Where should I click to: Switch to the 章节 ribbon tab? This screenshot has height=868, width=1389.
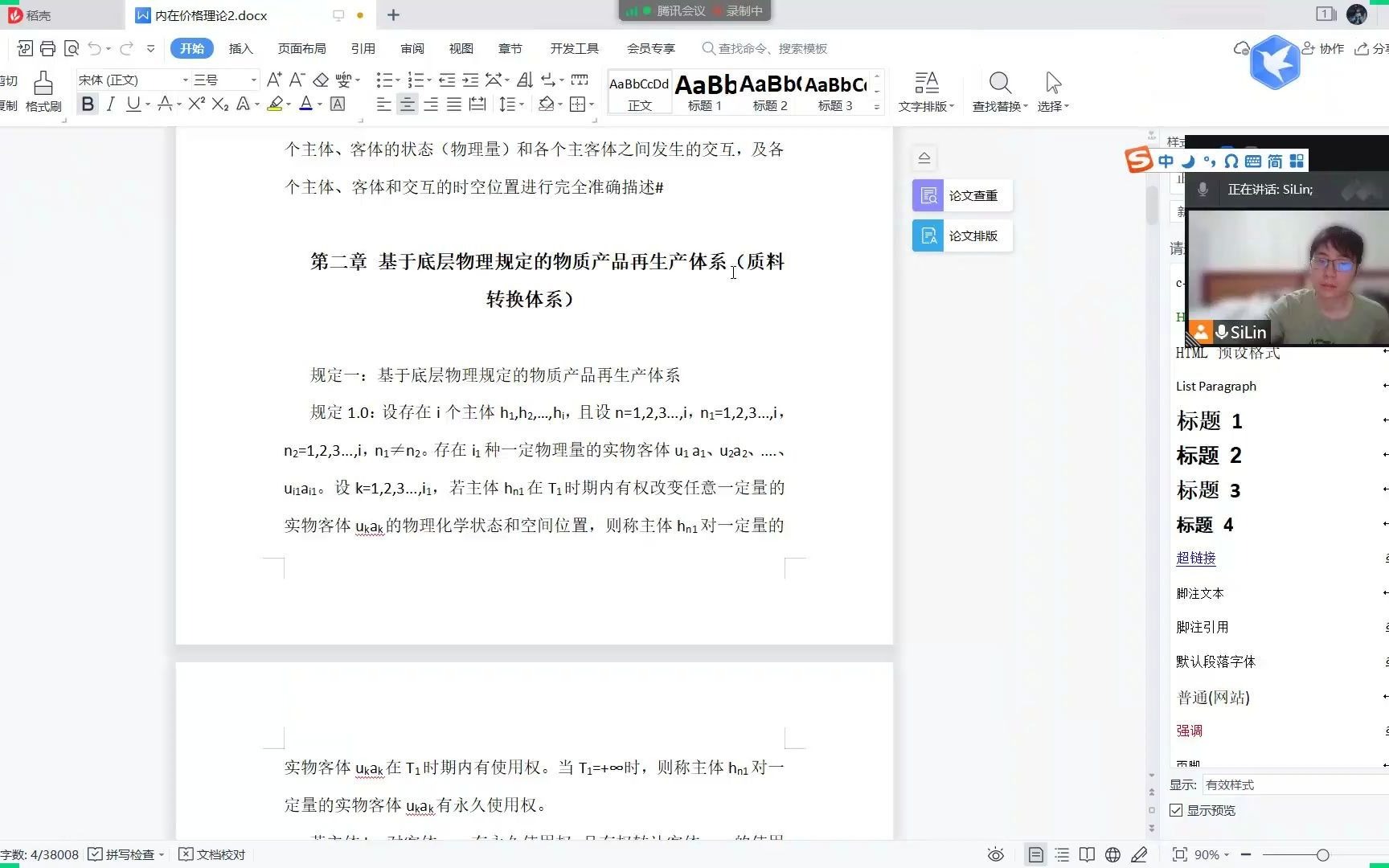pyautogui.click(x=510, y=48)
